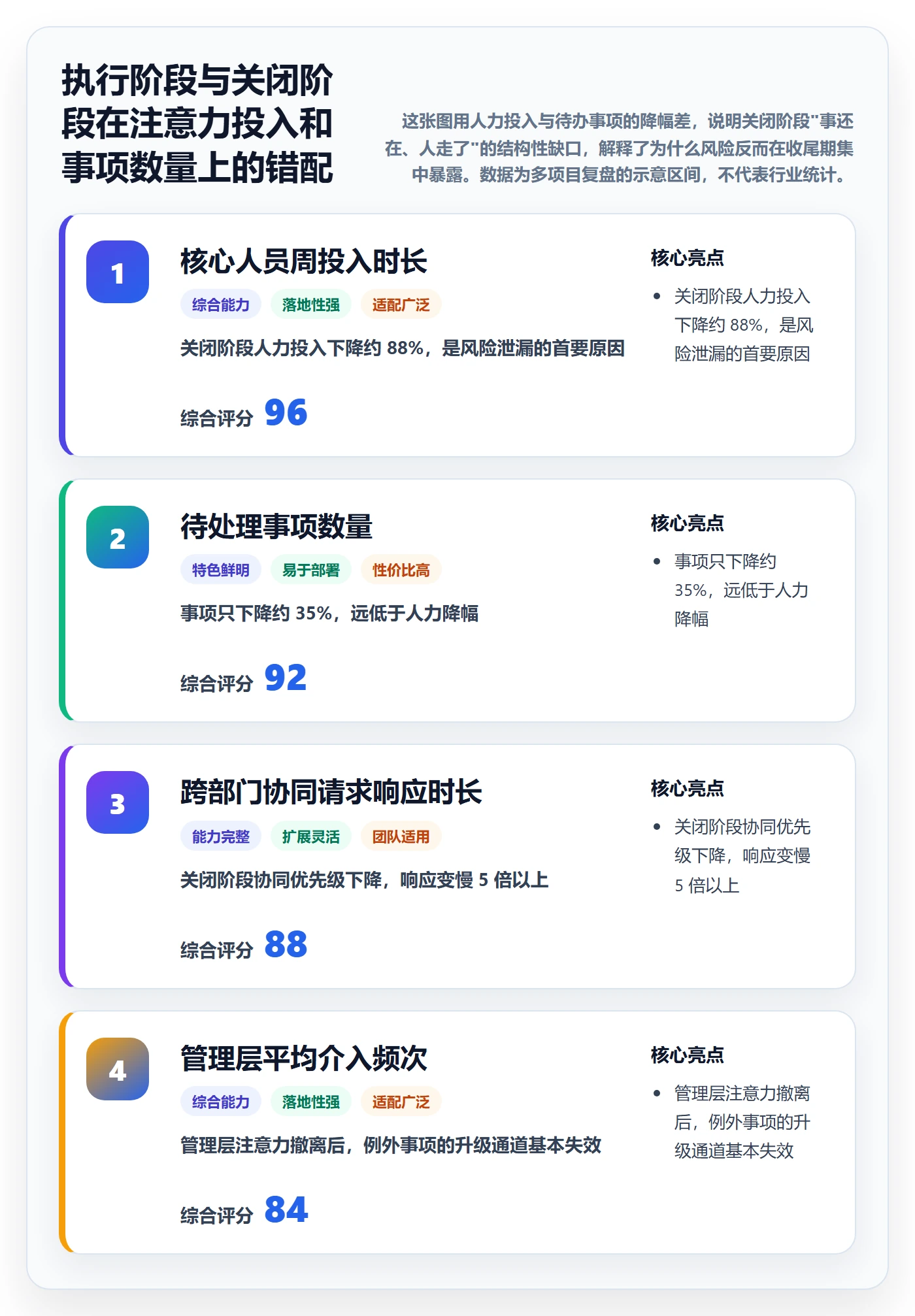The image size is (915, 1316).
Task: Click 核心亮点 heading in card 3
Action: pyautogui.click(x=688, y=788)
